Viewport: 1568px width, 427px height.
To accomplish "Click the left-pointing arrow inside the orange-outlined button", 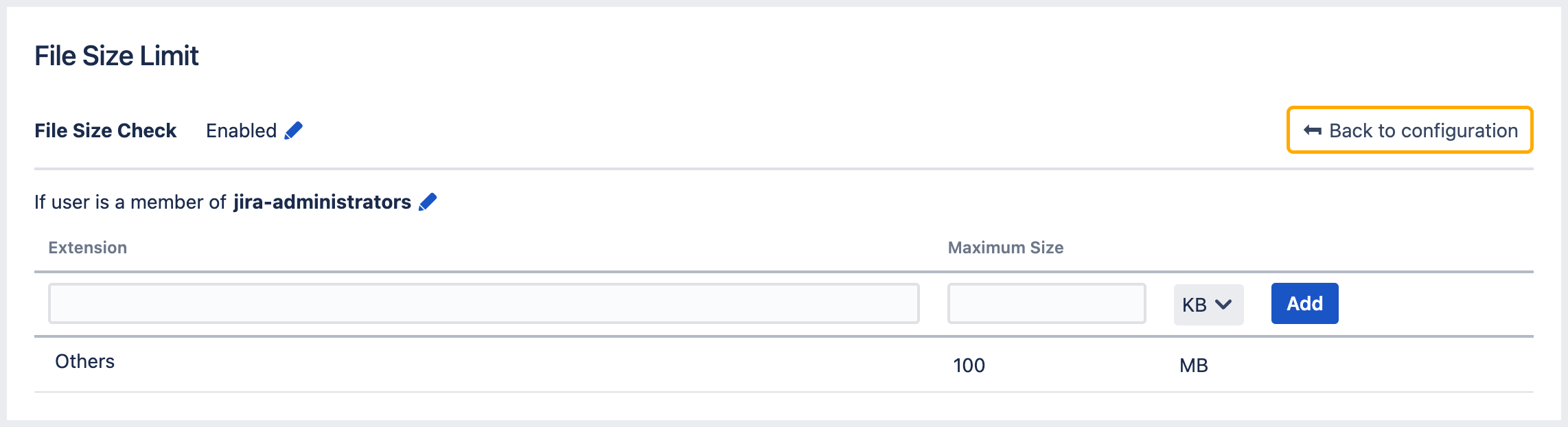I will click(1313, 130).
